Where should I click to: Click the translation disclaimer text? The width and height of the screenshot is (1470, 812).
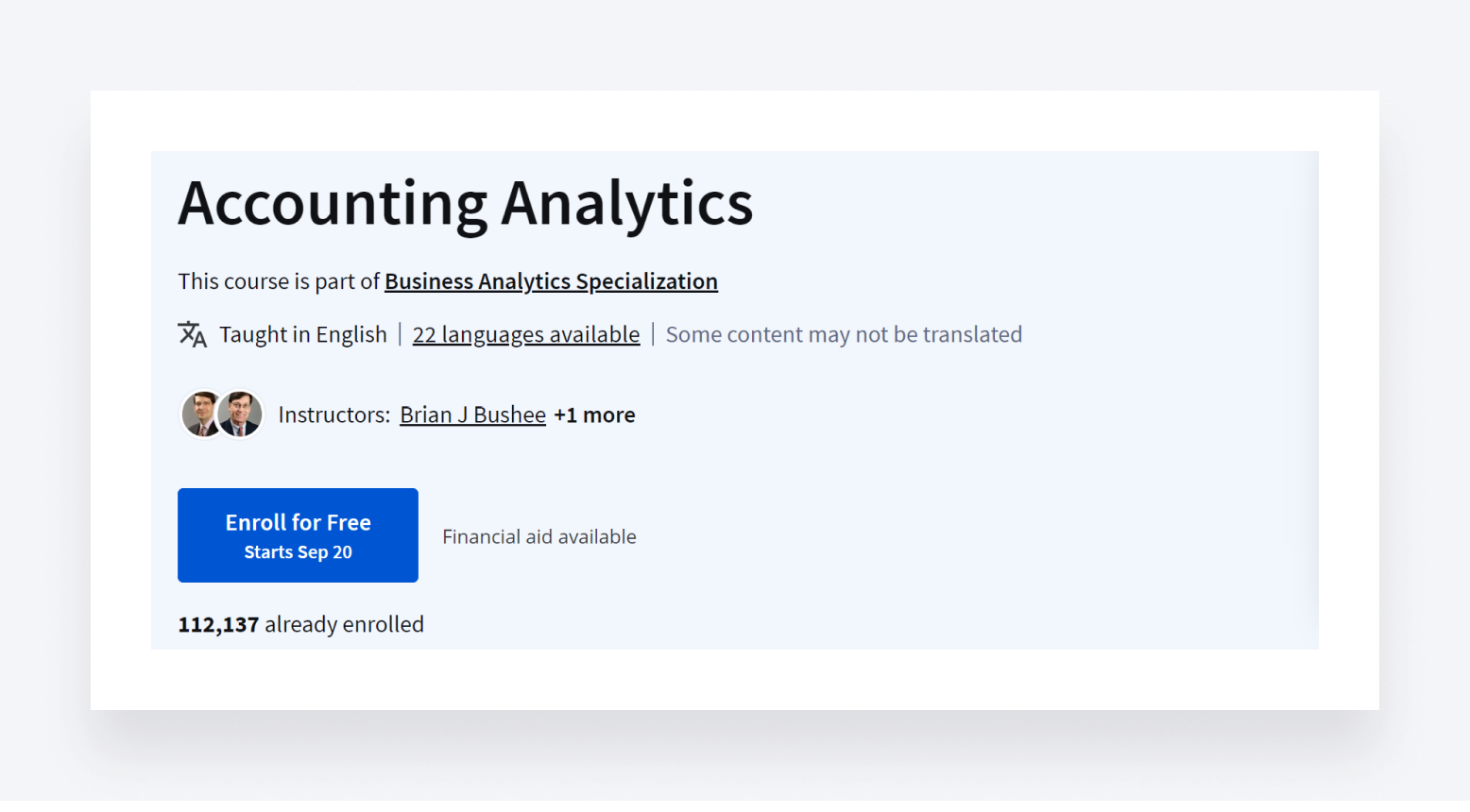tap(844, 334)
